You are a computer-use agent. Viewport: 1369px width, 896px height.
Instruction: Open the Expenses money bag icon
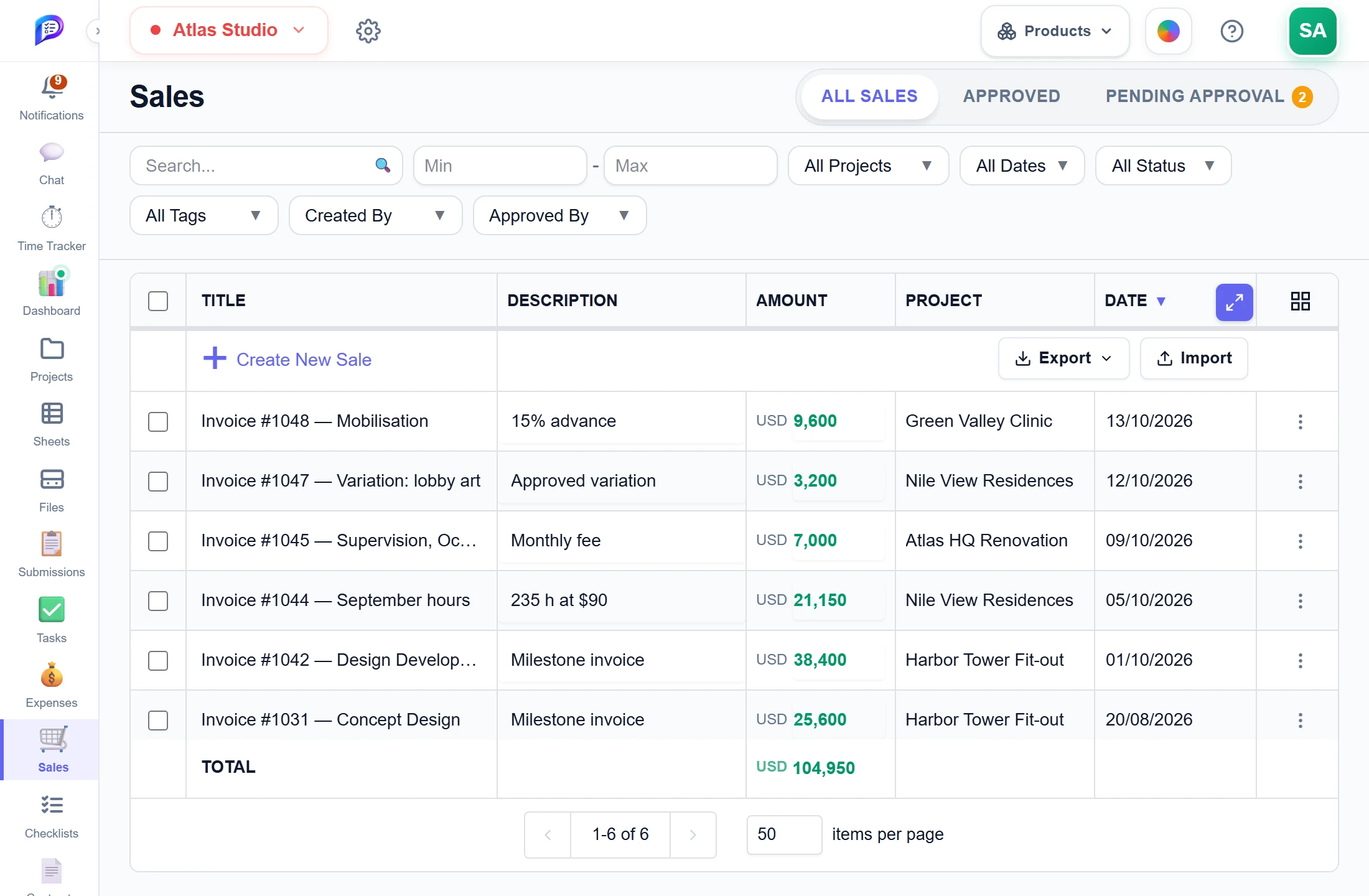pos(52,675)
